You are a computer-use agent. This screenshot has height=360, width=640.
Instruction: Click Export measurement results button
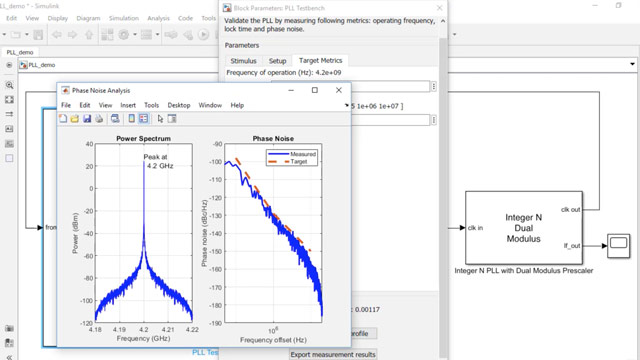333,354
